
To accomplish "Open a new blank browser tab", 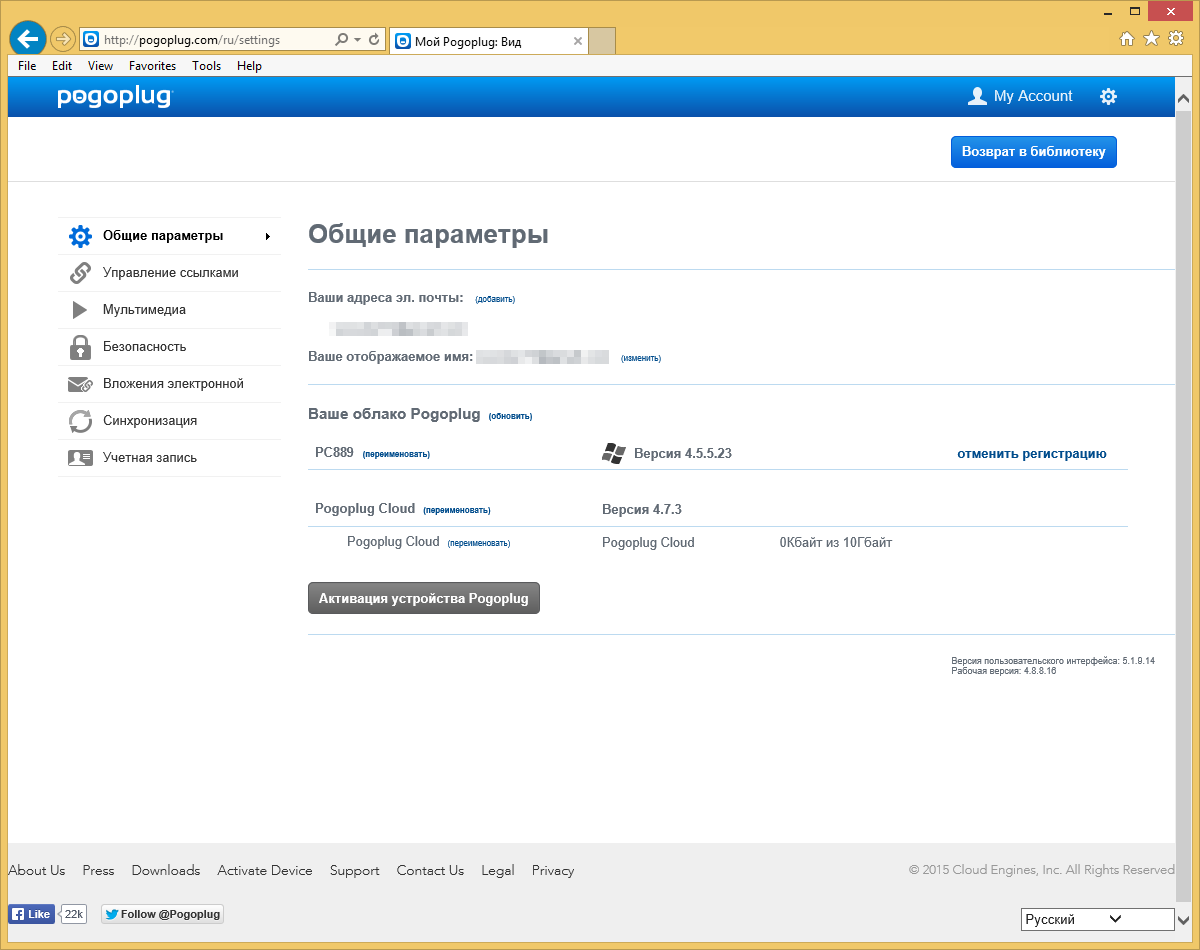I will click(x=602, y=41).
